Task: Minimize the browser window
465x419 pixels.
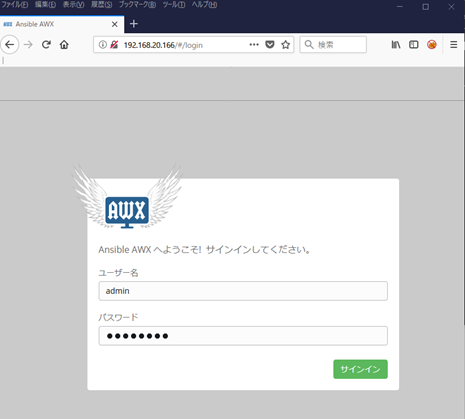Action: (x=400, y=7)
